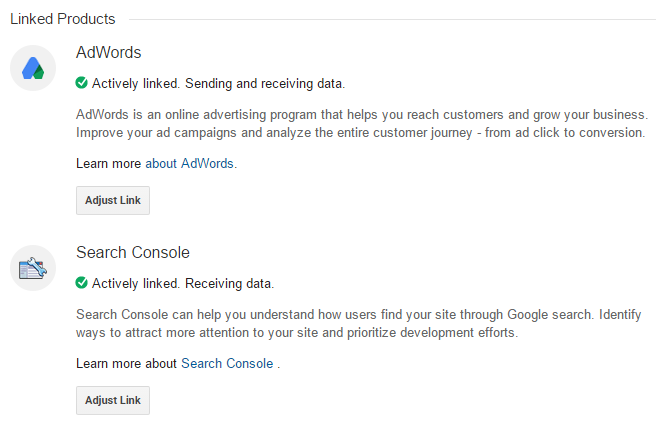This screenshot has height=427, width=656.
Task: Click the divider line beside Linked Products
Action: click(392, 19)
